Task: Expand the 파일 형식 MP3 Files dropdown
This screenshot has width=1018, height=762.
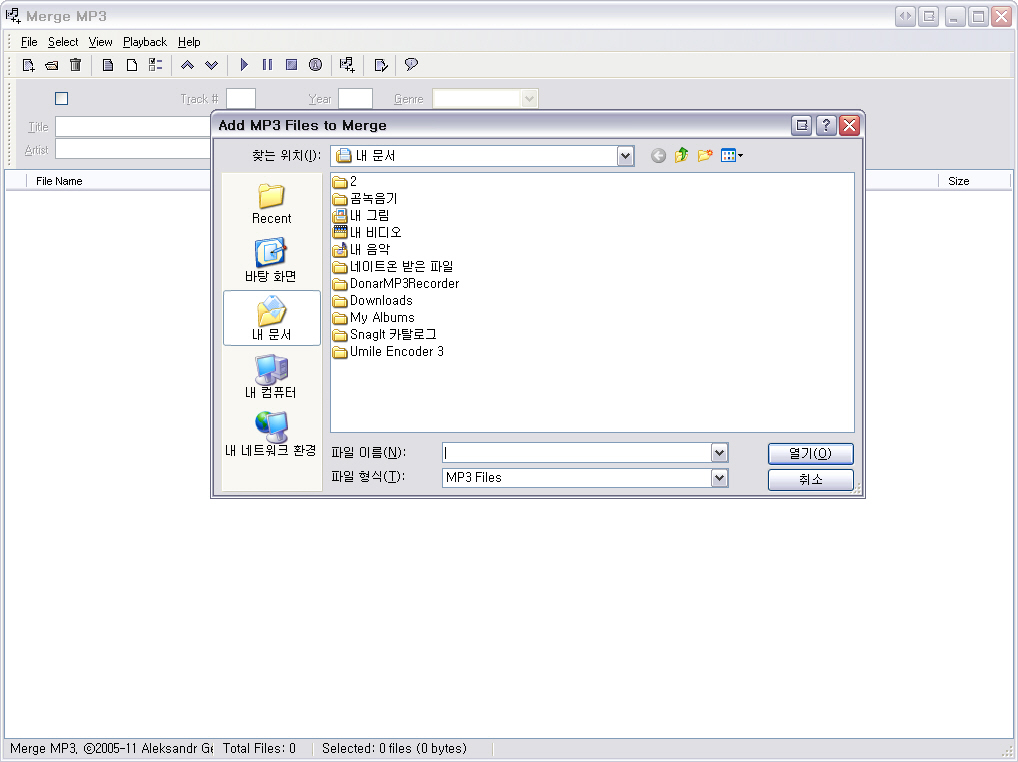Action: pyautogui.click(x=719, y=478)
